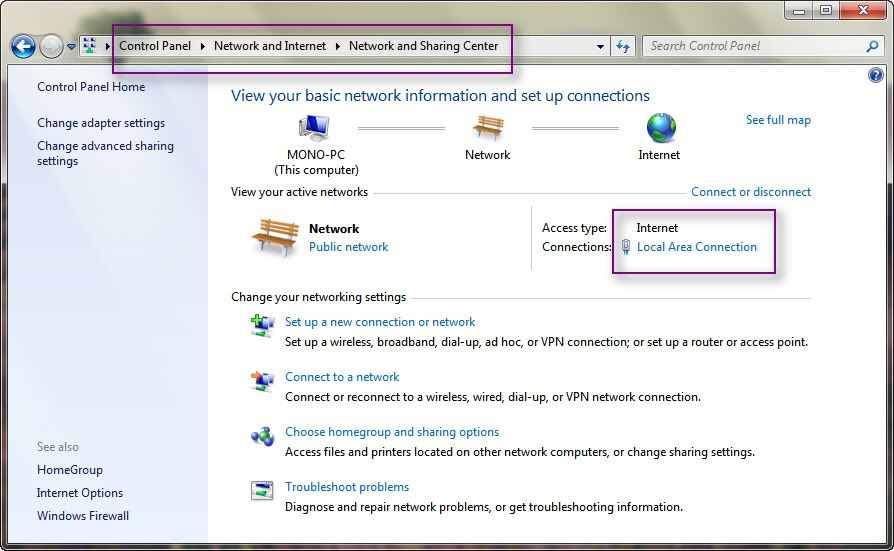Click the MONO-PC (This computer) label

tap(316, 162)
